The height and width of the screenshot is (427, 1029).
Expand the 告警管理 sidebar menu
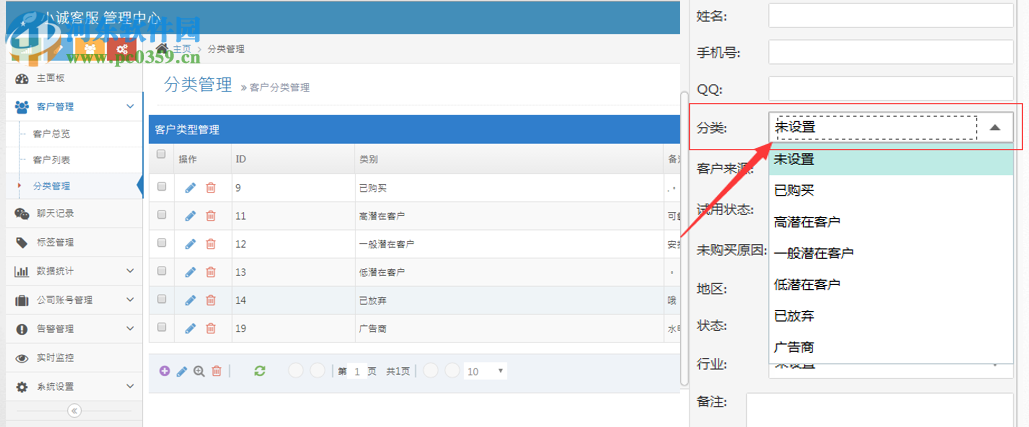(x=72, y=329)
